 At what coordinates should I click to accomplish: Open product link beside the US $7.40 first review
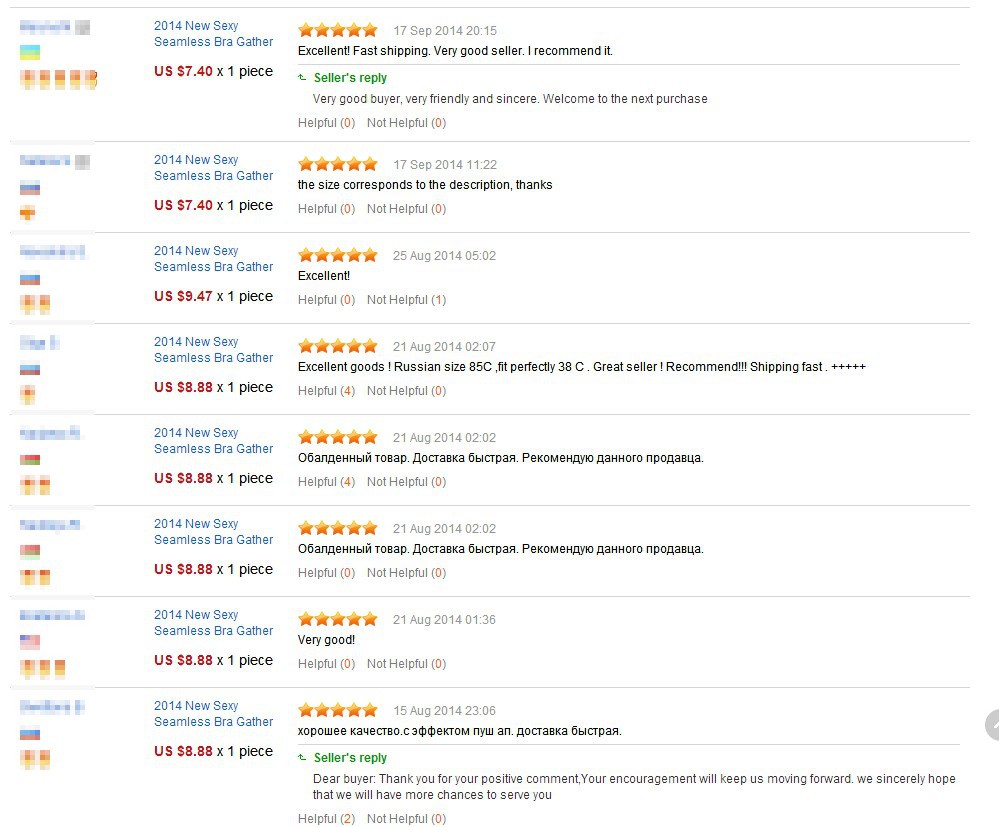point(213,34)
